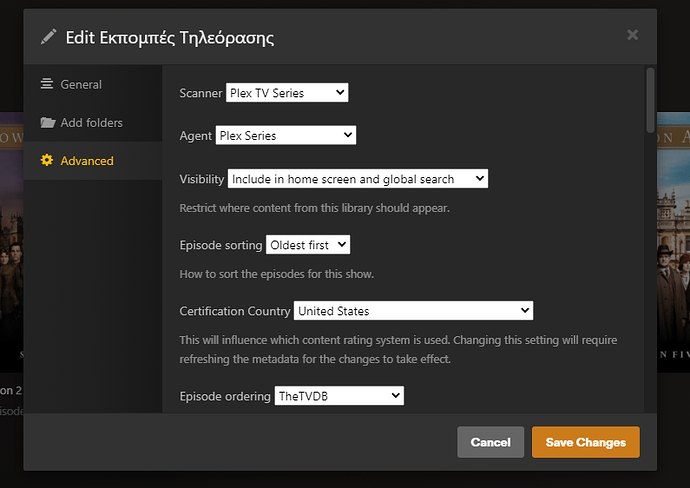Switch to the Add folders tab

[x=91, y=123]
